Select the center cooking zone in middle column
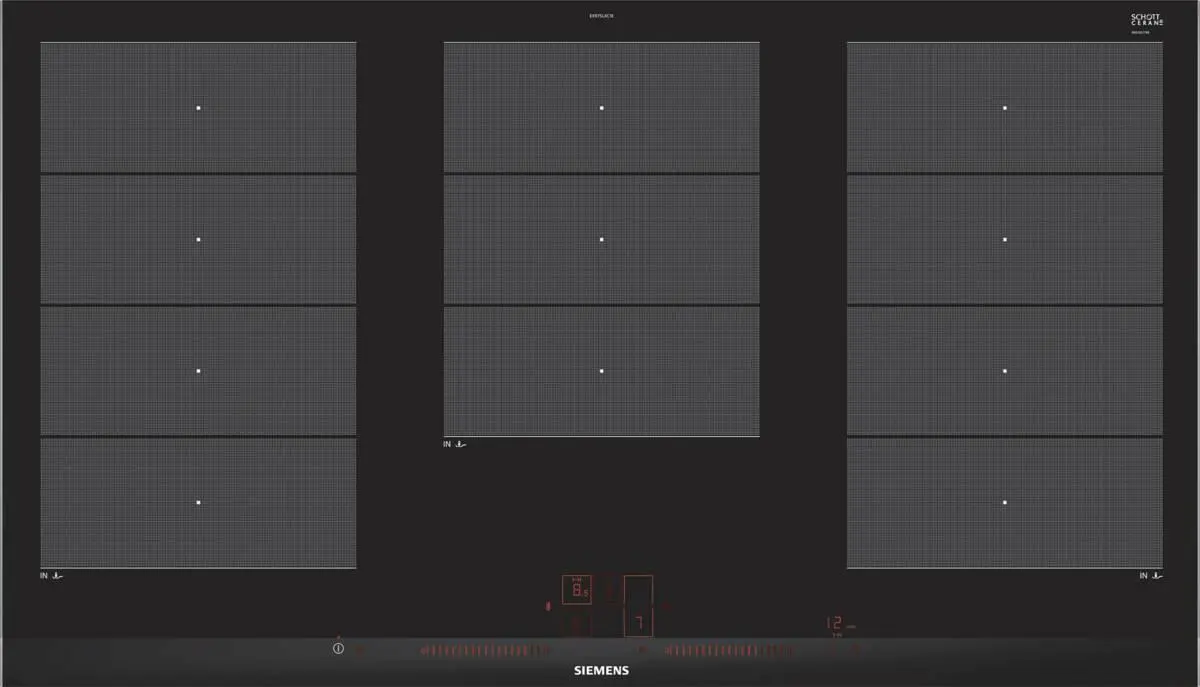 pyautogui.click(x=601, y=240)
